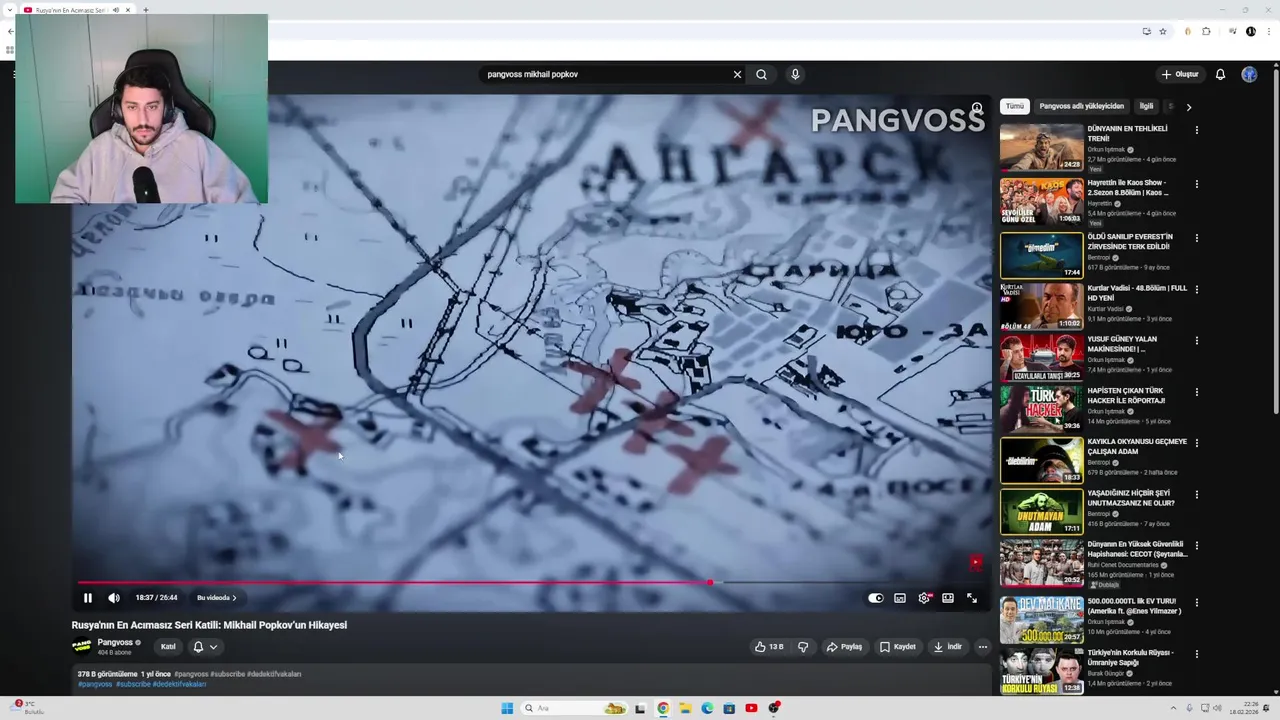Select 'Pangvoss adlı yükleyiciden' chip
Image resolution: width=1280 pixels, height=720 pixels.
pos(1081,106)
